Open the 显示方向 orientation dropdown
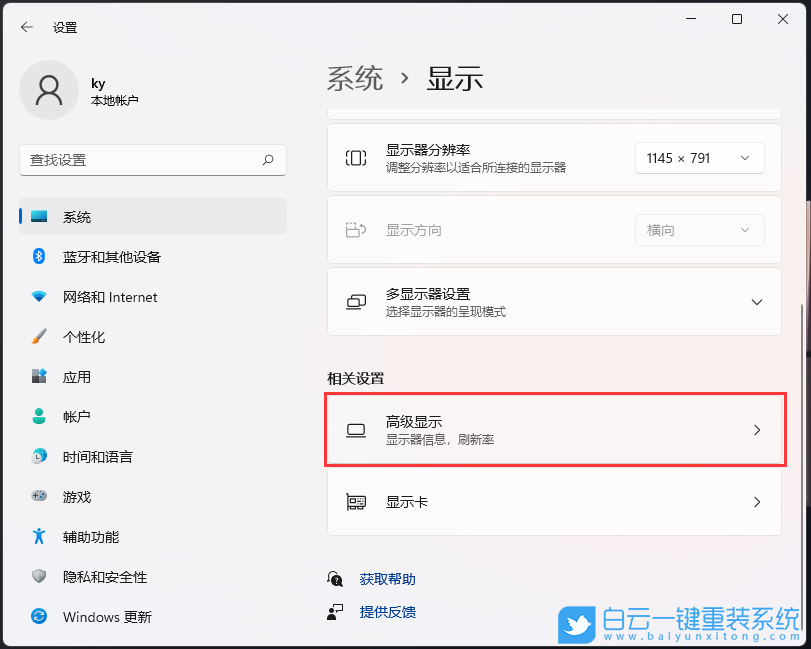The image size is (811, 649). pyautogui.click(x=699, y=229)
